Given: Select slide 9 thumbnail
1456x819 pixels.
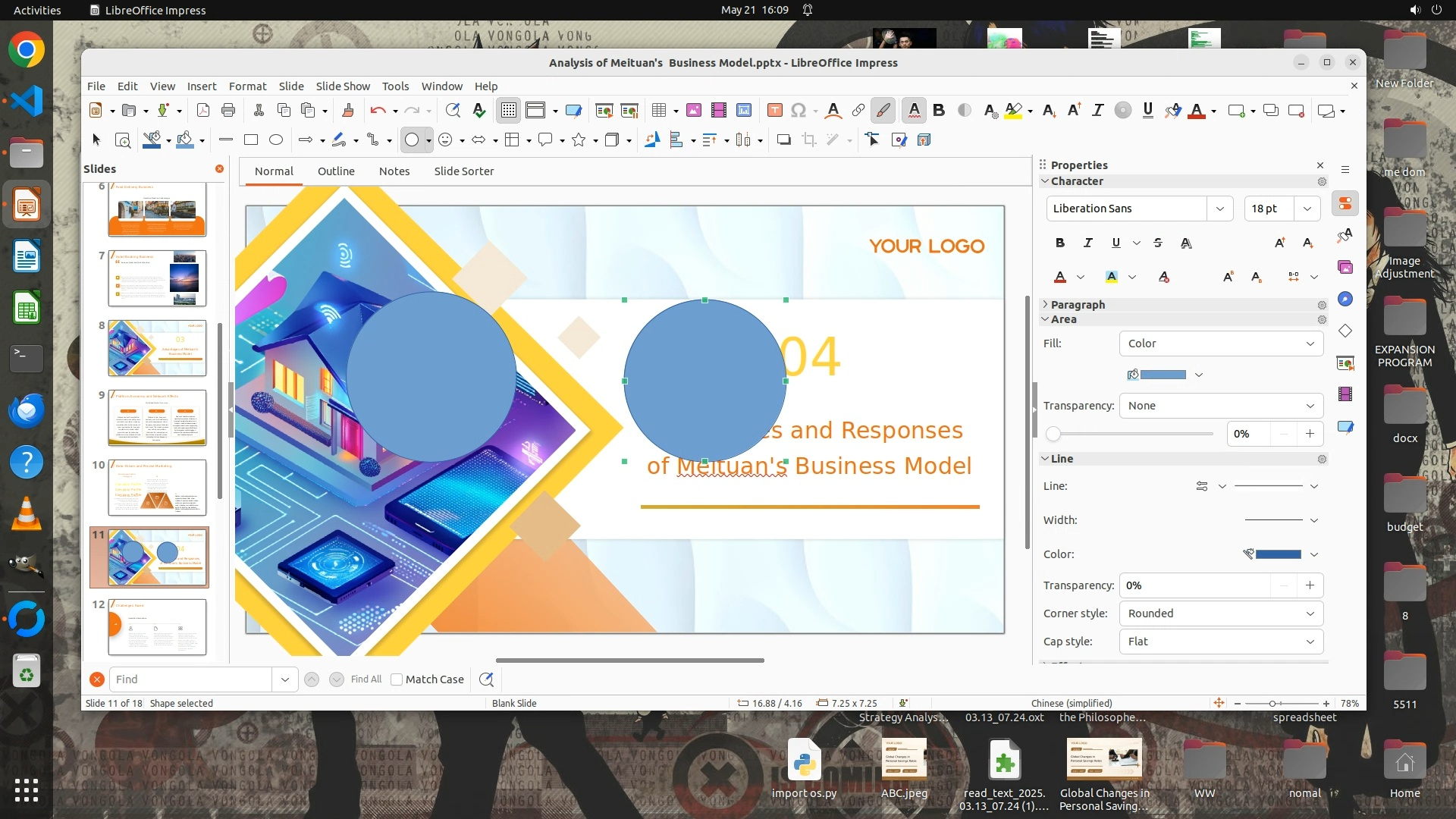Looking at the screenshot, I should [x=157, y=418].
